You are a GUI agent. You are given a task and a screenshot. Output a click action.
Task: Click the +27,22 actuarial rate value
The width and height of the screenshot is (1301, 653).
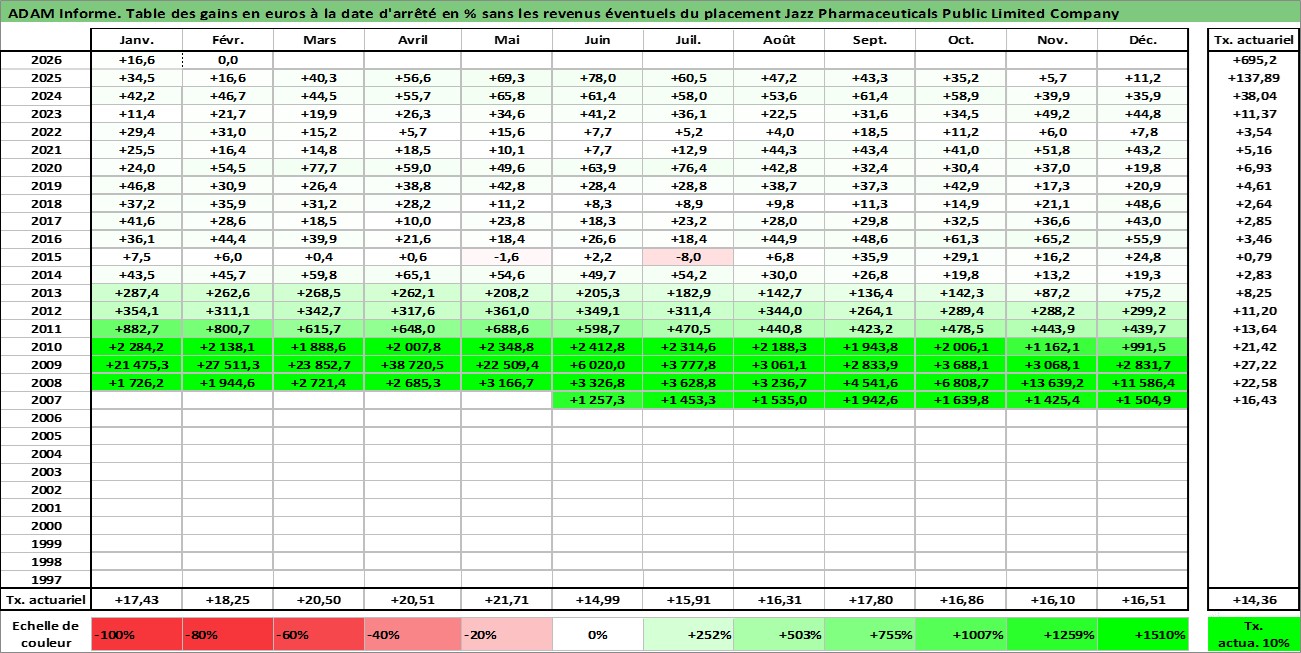[x=1254, y=365]
